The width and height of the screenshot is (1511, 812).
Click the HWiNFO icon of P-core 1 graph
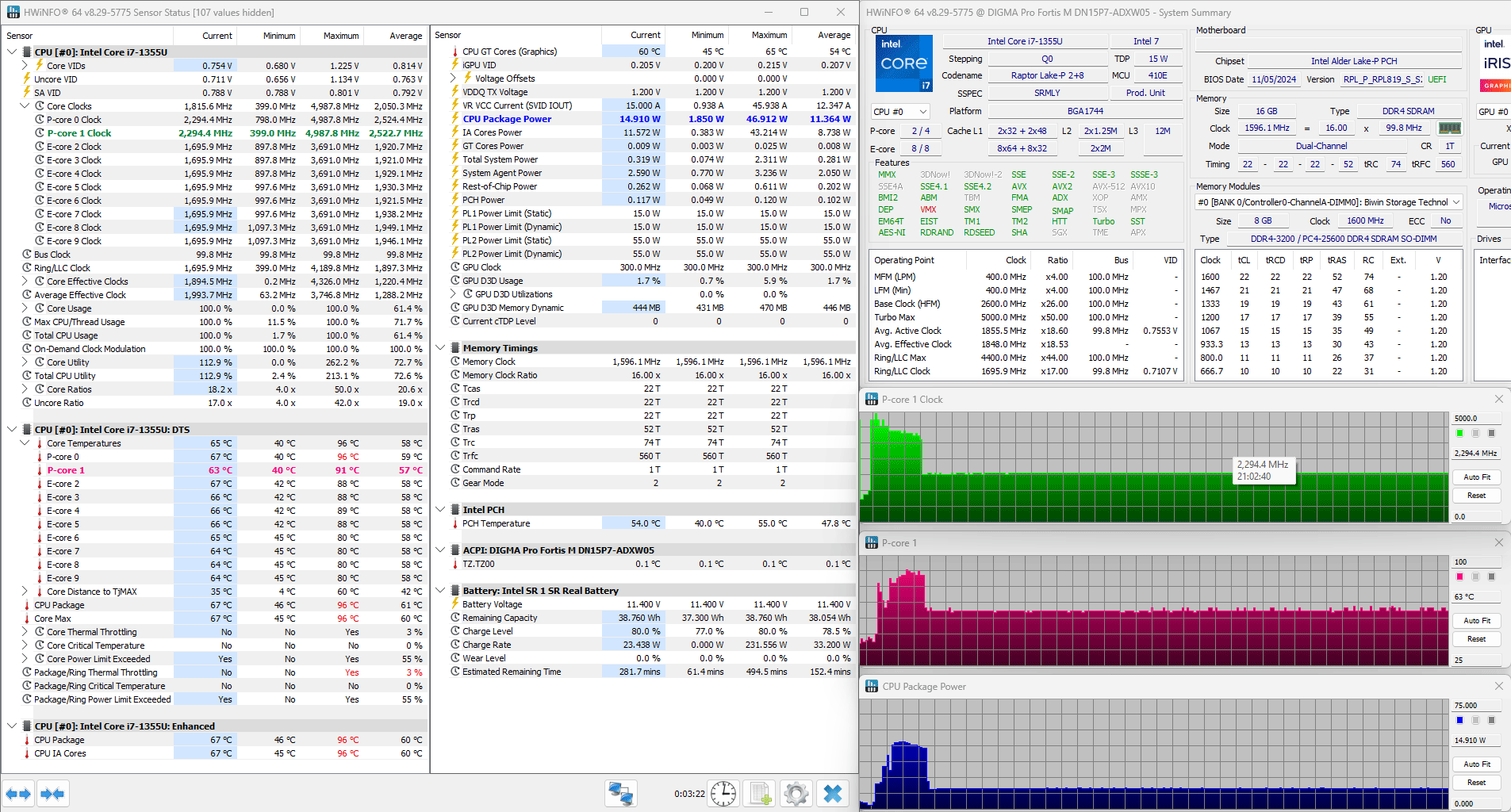(872, 543)
